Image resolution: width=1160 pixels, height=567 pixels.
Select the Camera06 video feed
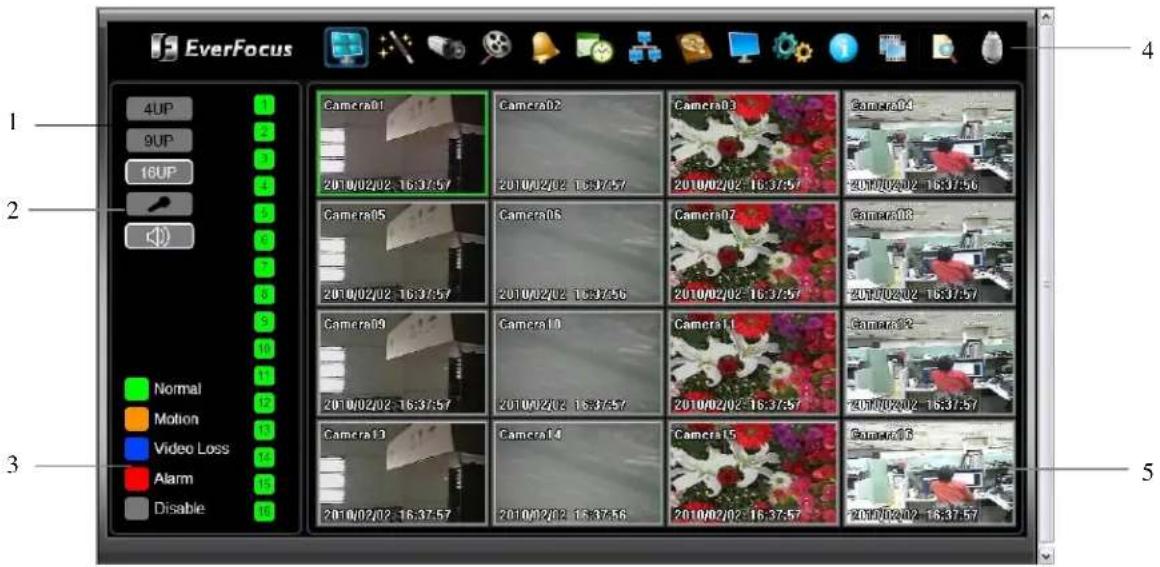pos(577,253)
